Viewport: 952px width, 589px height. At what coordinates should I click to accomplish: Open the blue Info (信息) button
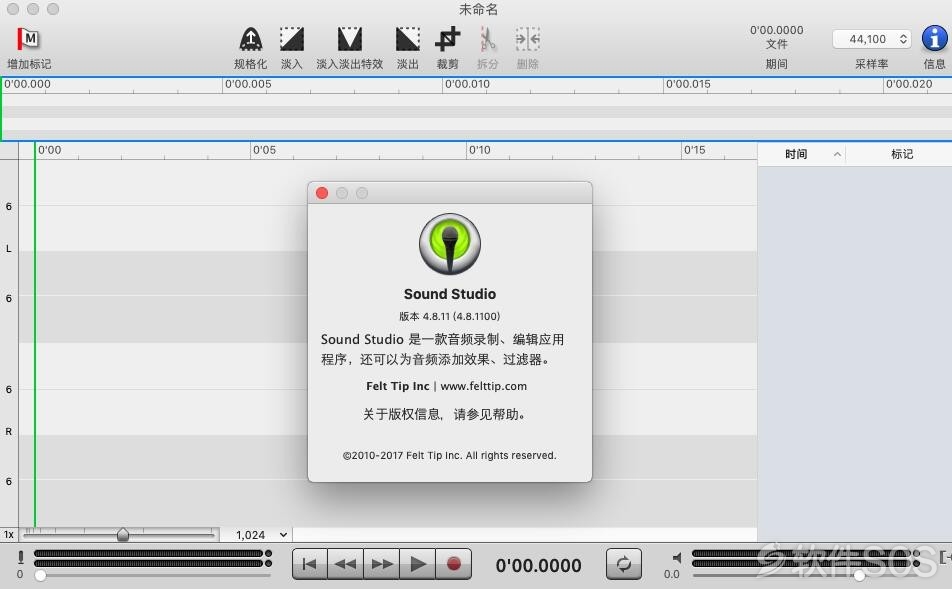[934, 38]
